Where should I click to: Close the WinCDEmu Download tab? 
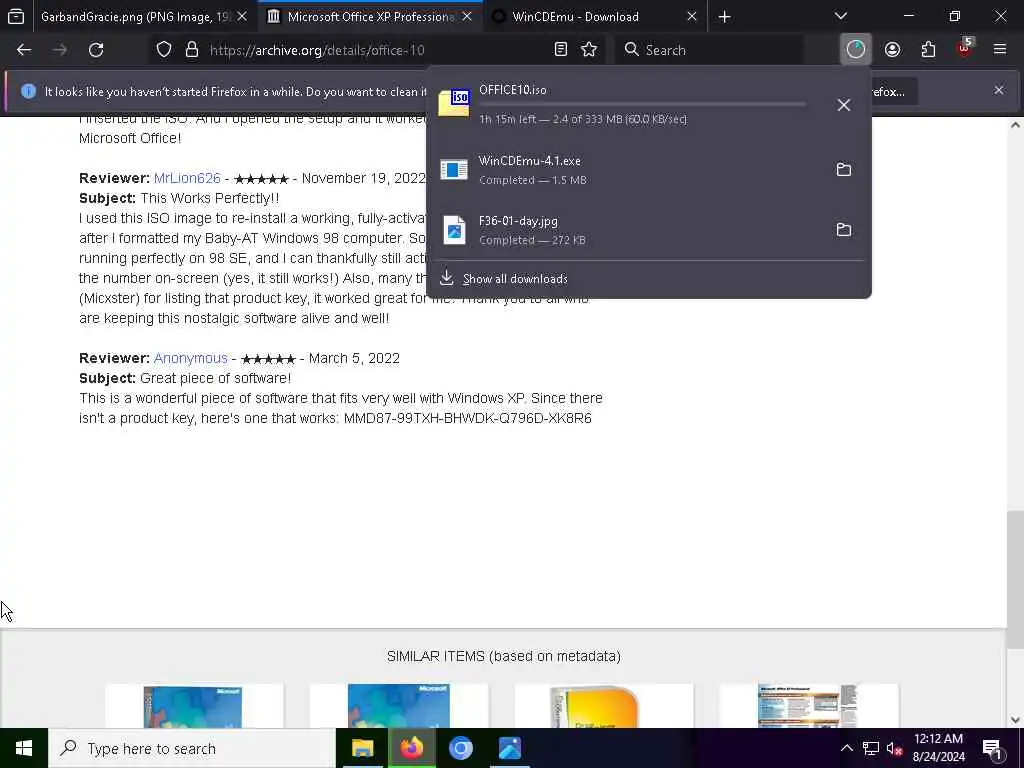pos(692,17)
